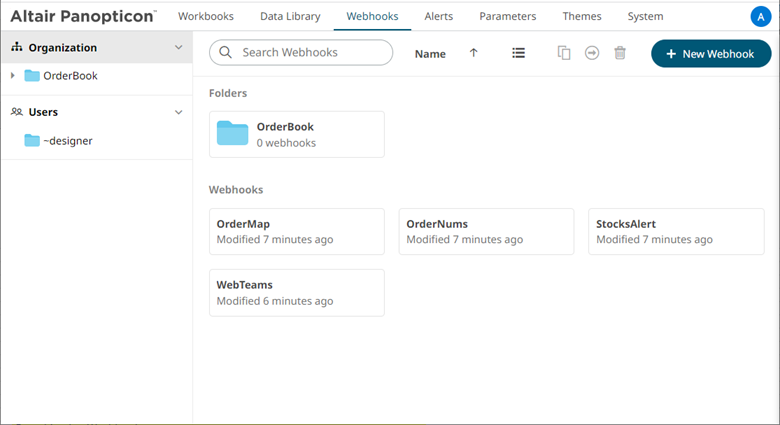
Task: Collapse the Users section
Action: coord(179,112)
